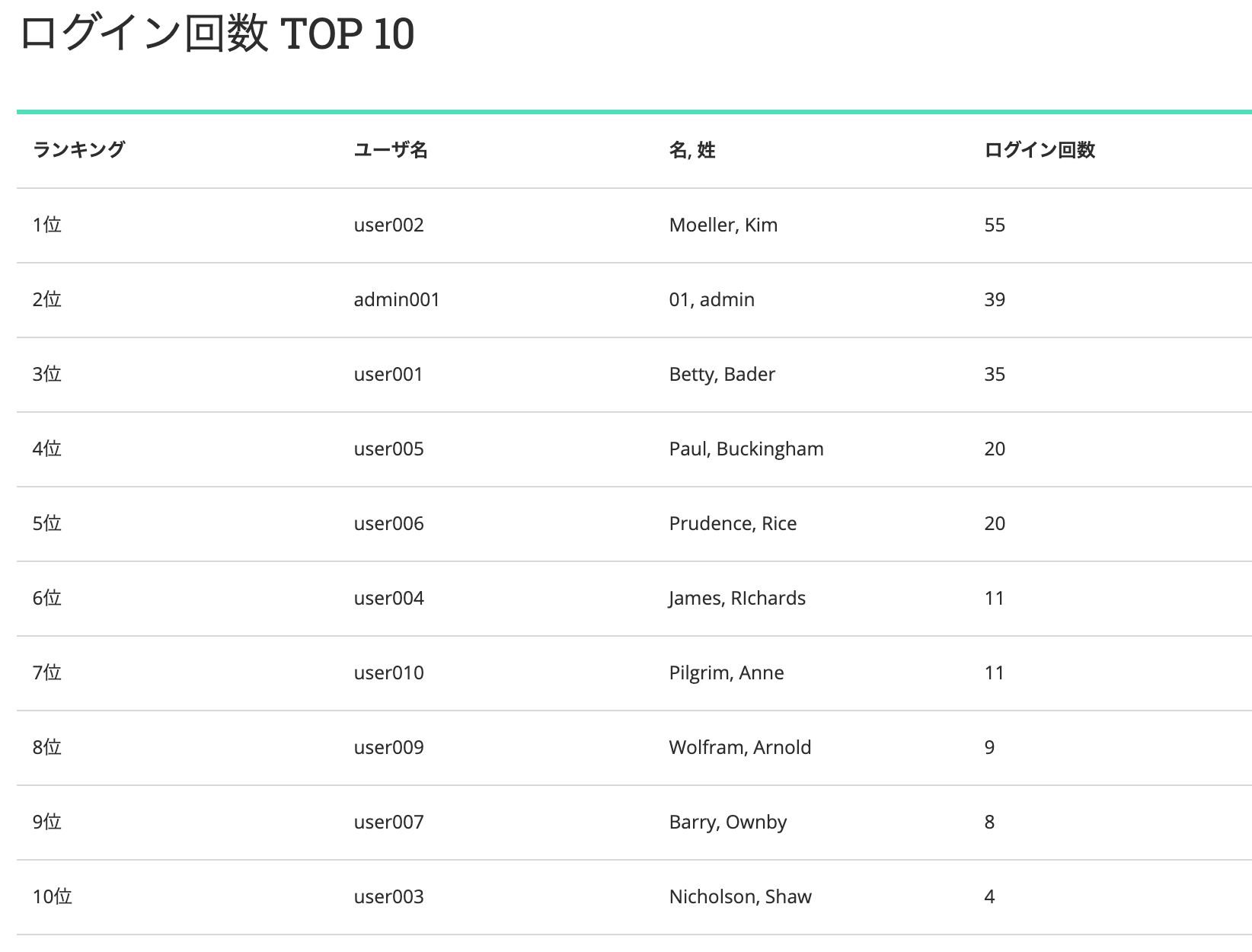
Task: Click the ログイン回数 TOP 10 page heading
Action: point(217,34)
